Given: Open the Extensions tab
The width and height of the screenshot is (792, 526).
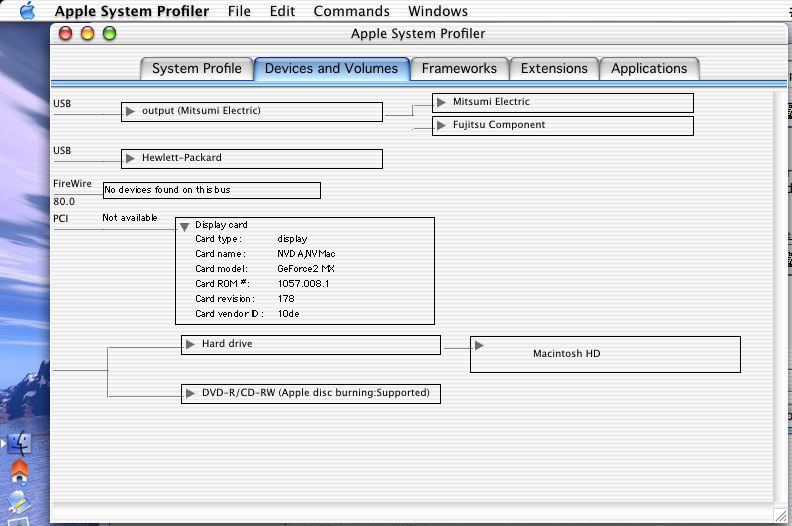Looking at the screenshot, I should (x=554, y=69).
